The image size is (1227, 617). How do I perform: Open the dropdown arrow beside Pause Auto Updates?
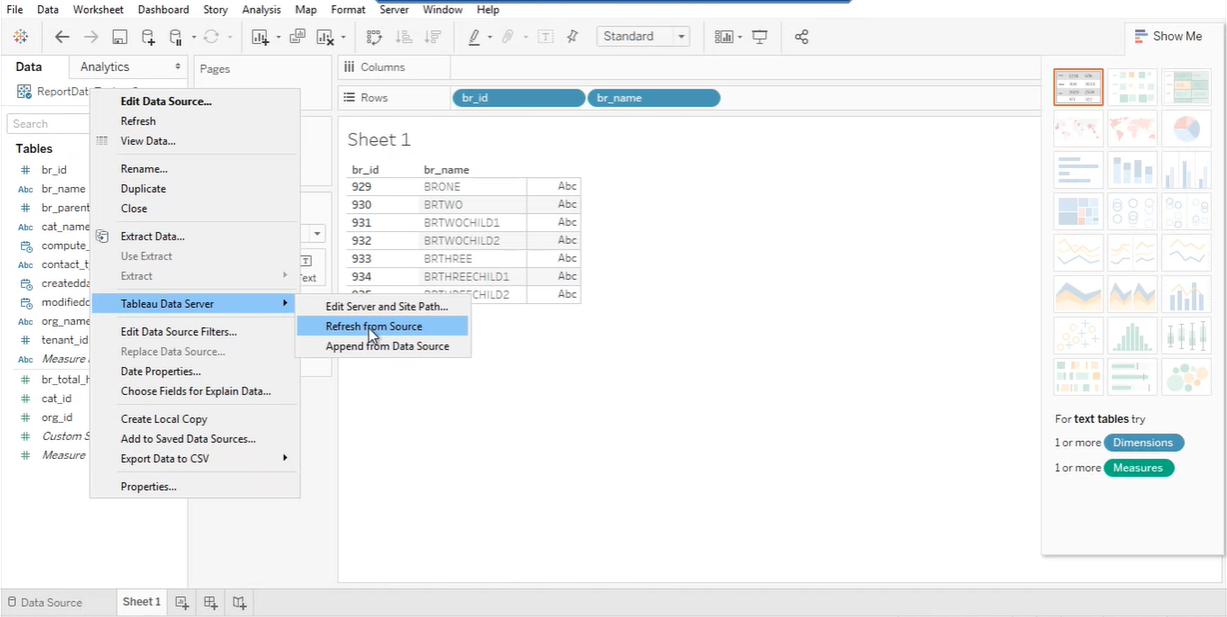point(193,38)
